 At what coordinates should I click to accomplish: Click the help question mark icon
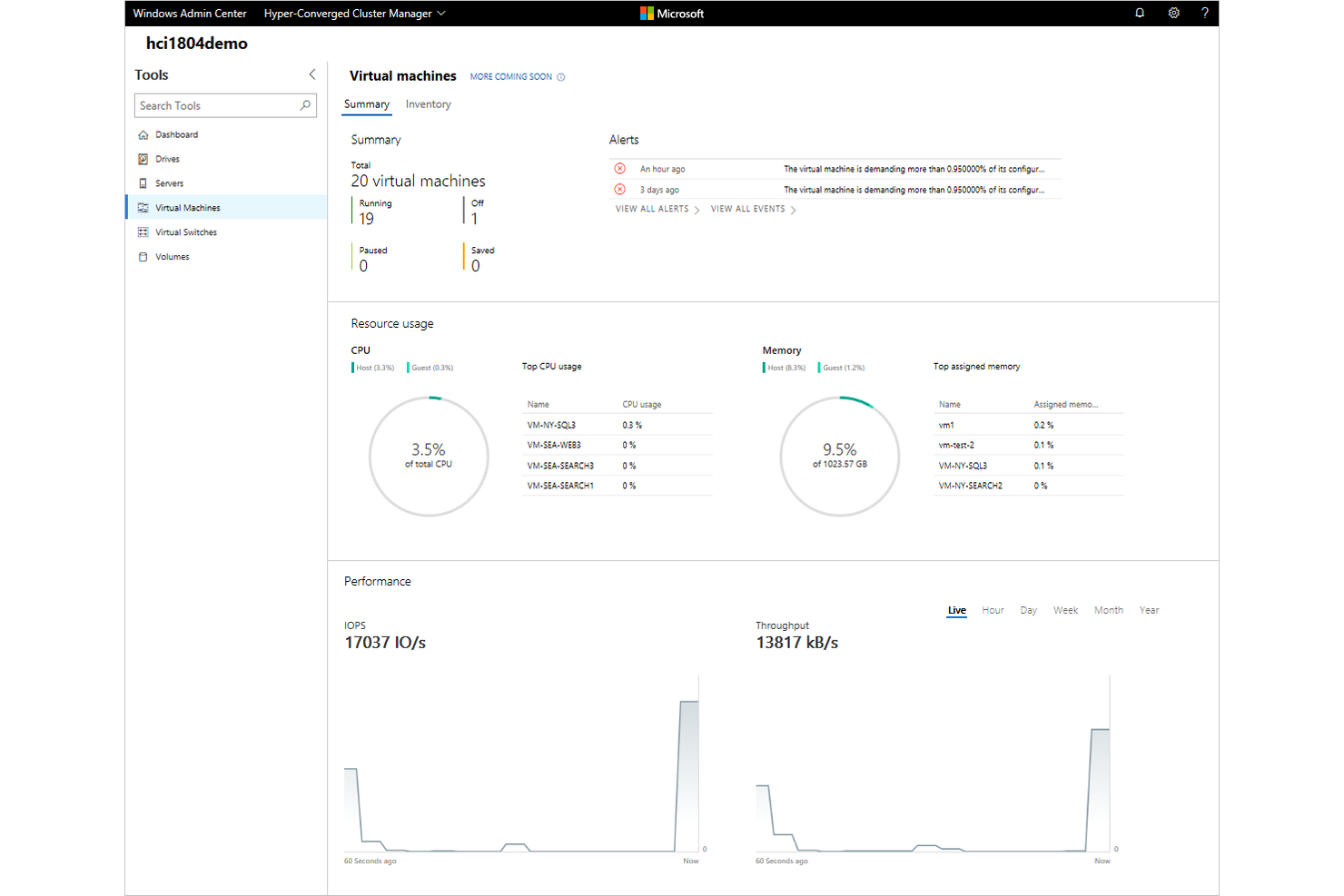click(x=1205, y=13)
